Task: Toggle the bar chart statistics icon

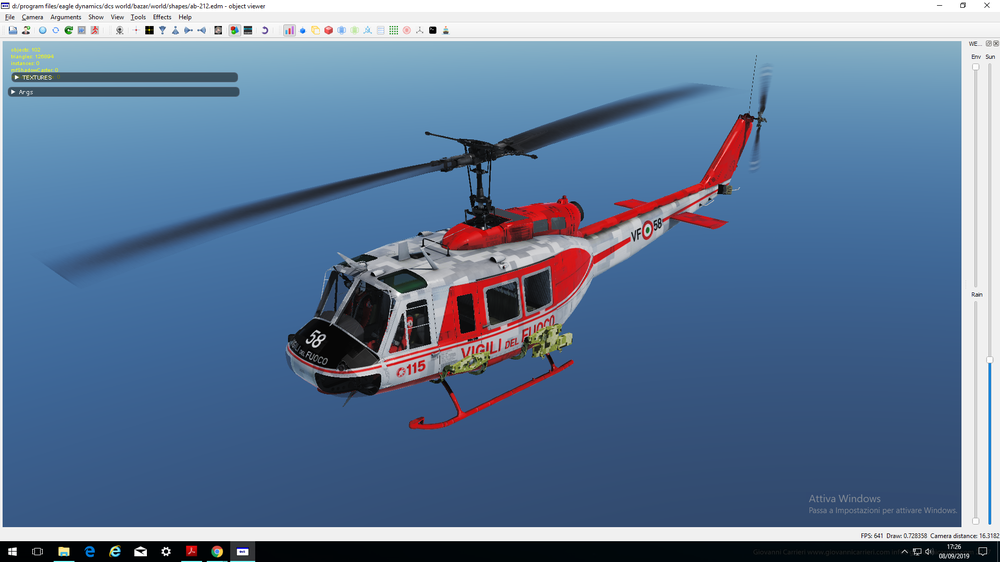Action: [290, 30]
